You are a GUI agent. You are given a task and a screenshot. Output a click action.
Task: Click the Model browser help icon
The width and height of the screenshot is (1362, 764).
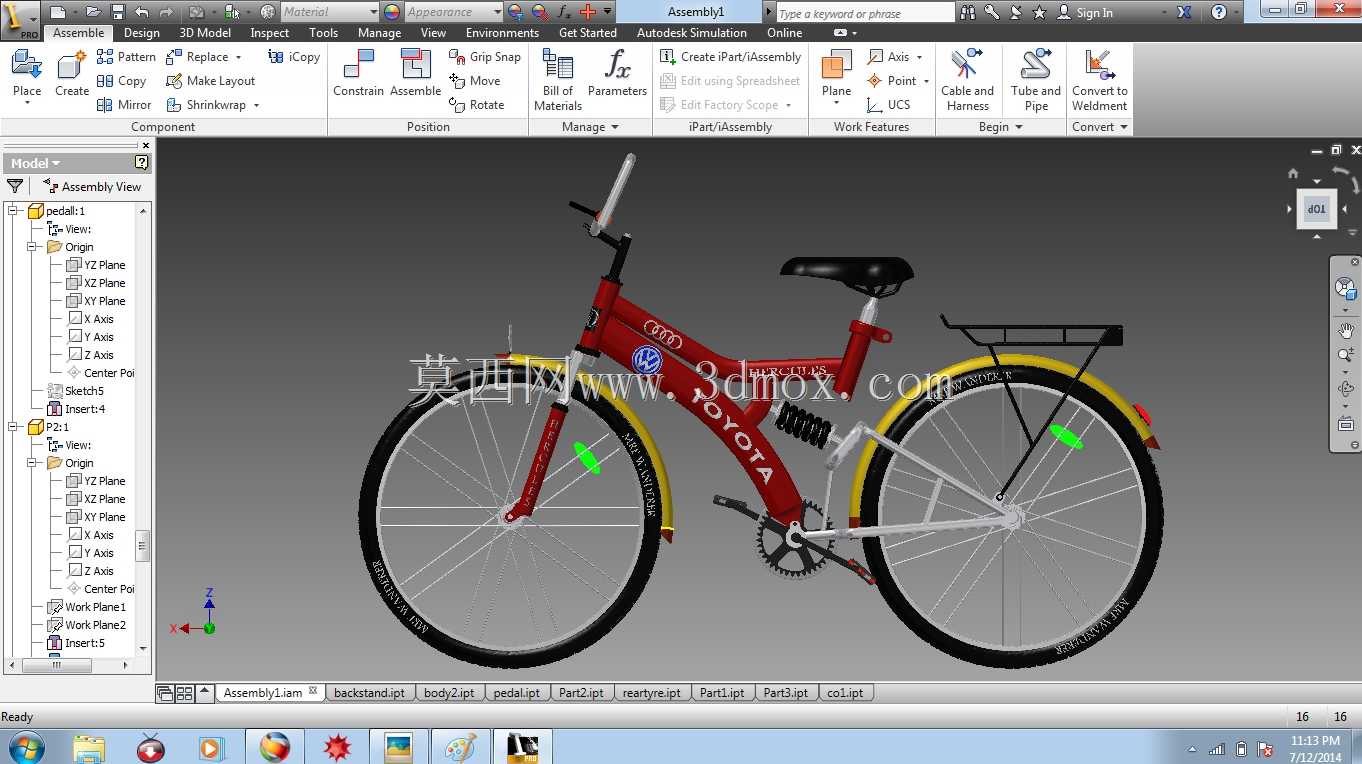(x=142, y=162)
